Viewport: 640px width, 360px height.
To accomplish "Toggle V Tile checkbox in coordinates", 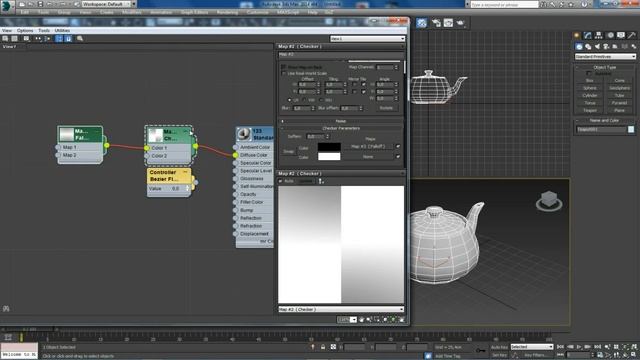I will (363, 92).
